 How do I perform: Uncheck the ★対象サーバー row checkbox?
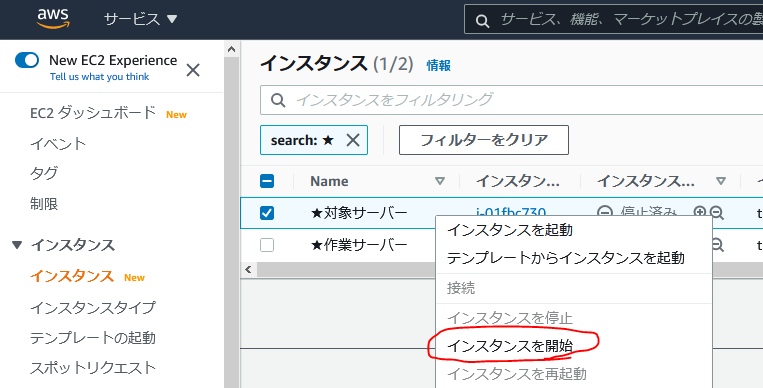[267, 213]
